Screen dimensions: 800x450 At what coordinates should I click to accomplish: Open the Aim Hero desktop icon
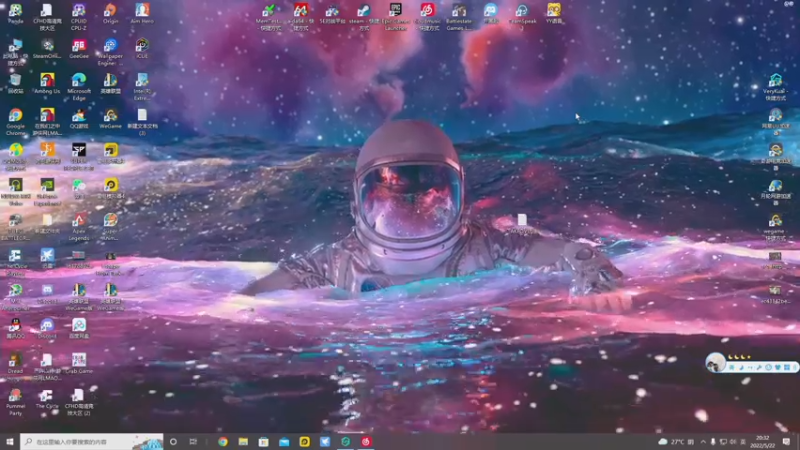[142, 14]
